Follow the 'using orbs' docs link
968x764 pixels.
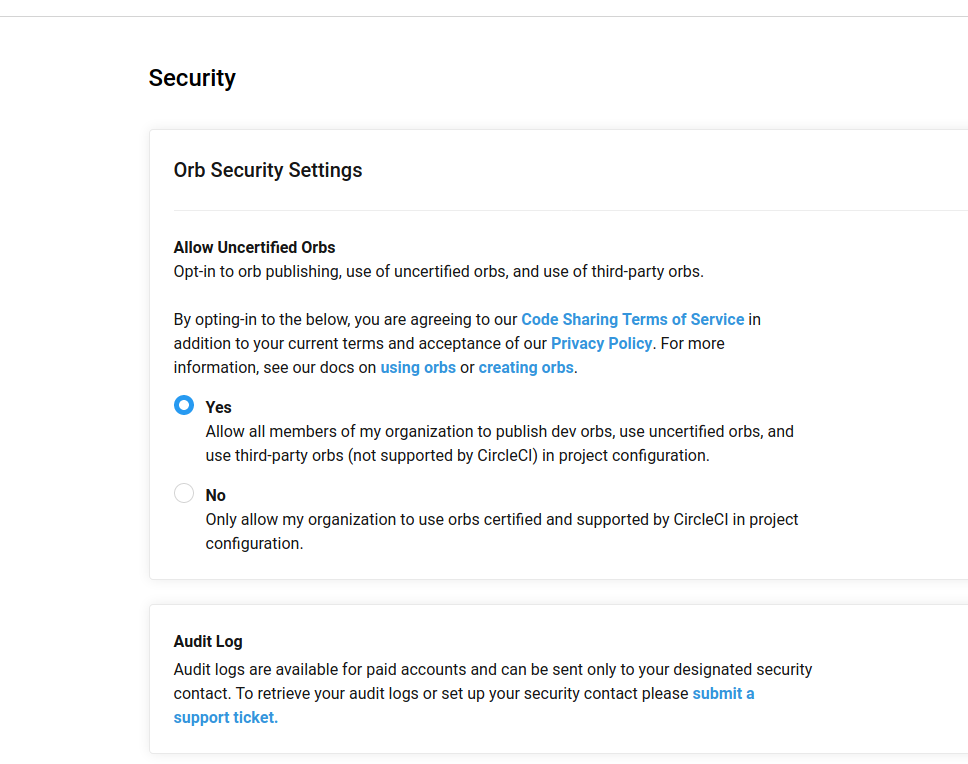(418, 368)
